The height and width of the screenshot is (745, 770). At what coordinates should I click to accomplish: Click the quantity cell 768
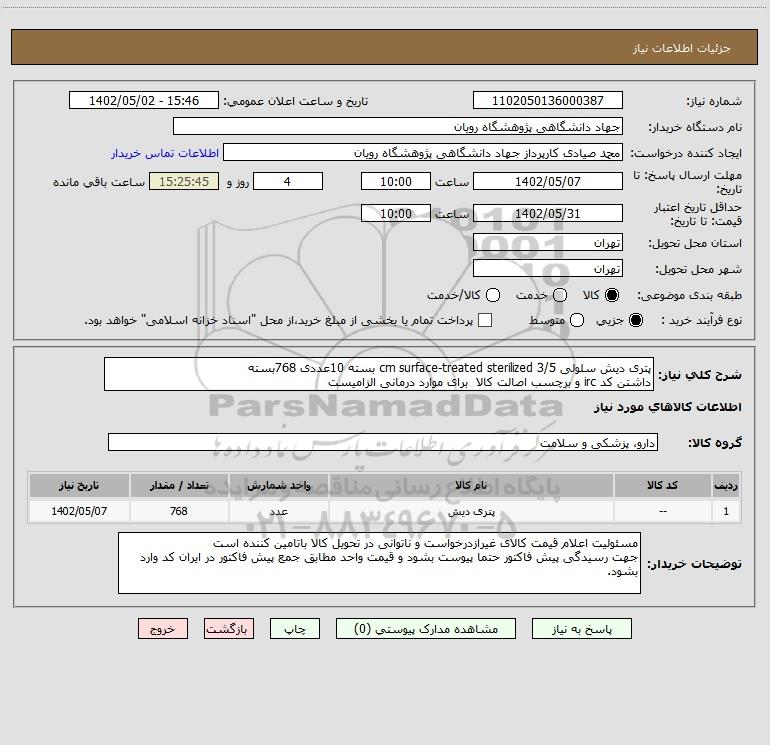[x=179, y=511]
